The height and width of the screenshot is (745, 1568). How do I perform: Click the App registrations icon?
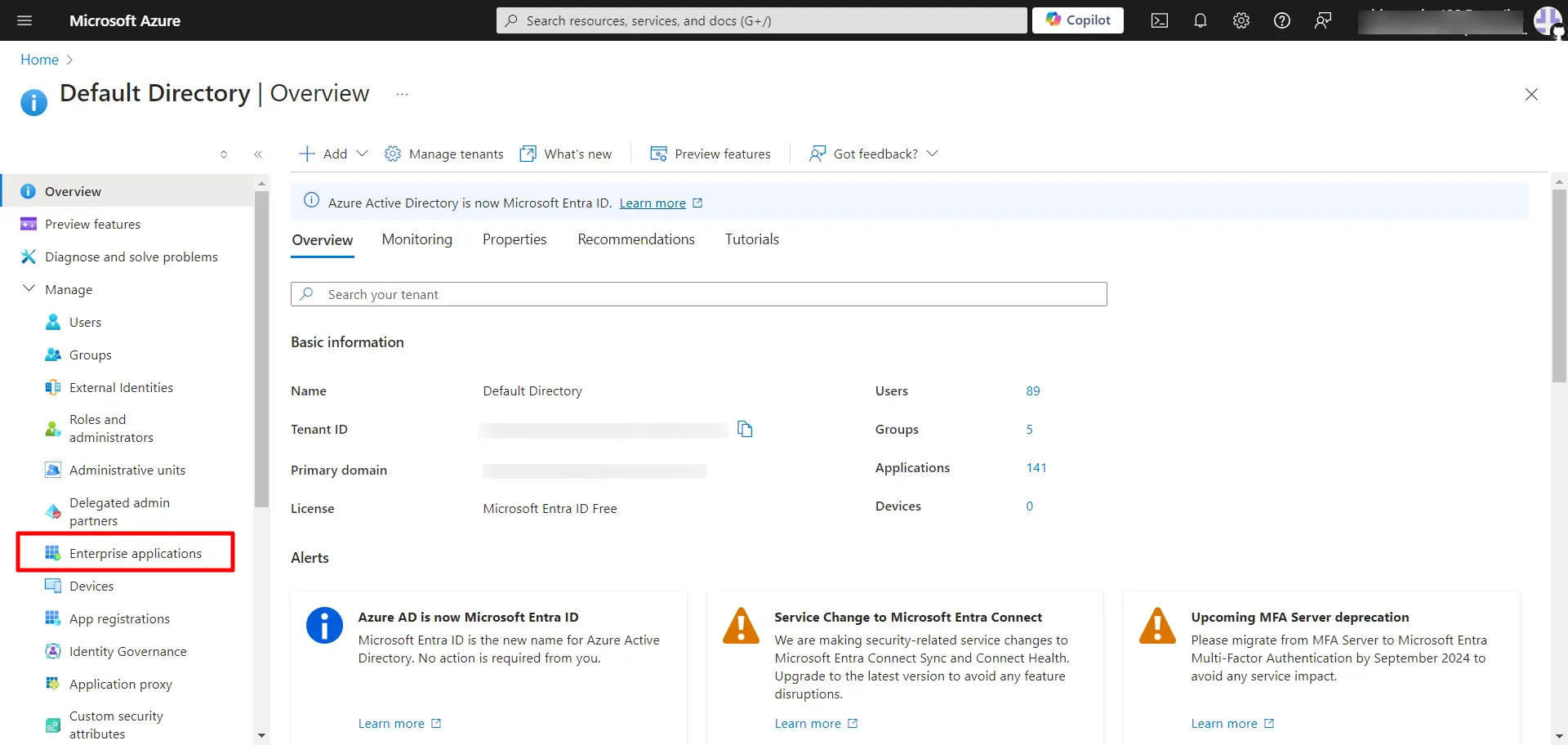pos(53,618)
